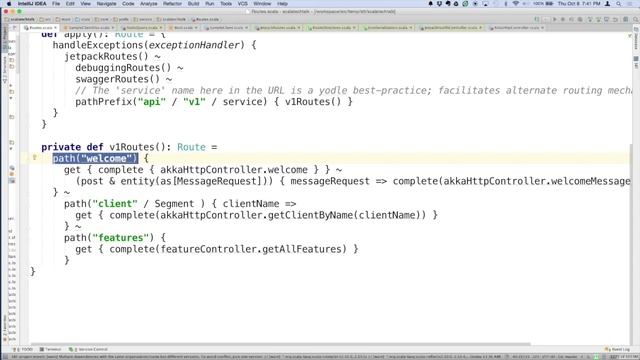Open the Structure tool window side tab
This screenshot has width=640, height=360.
pyautogui.click(x=5, y=70)
